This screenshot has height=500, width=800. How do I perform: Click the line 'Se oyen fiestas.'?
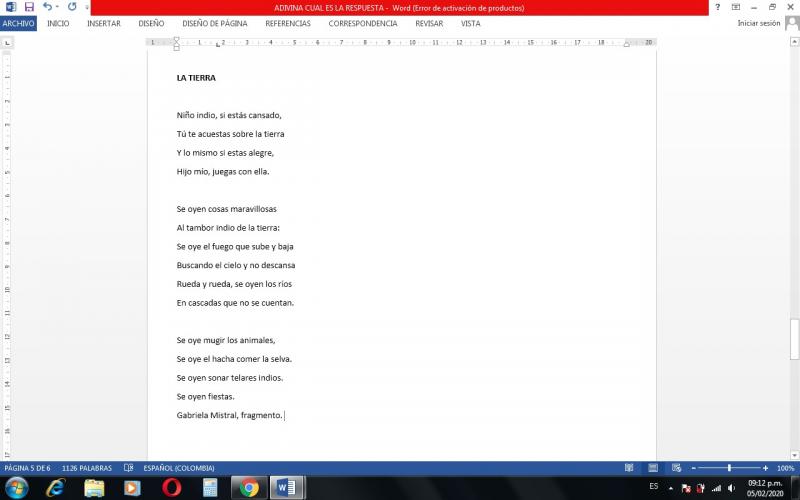pyautogui.click(x=206, y=396)
